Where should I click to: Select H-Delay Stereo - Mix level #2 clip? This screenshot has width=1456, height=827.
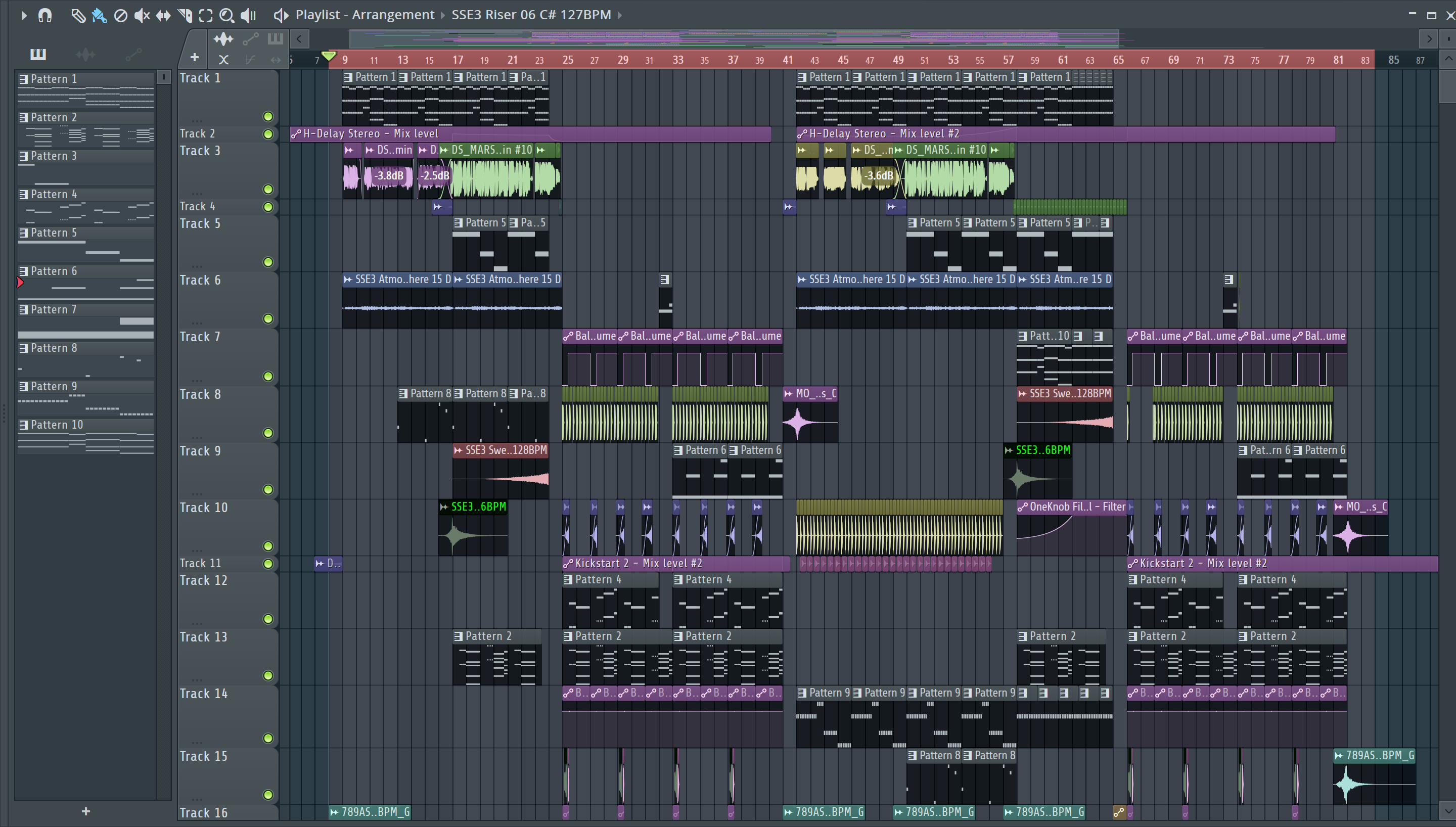(1065, 133)
